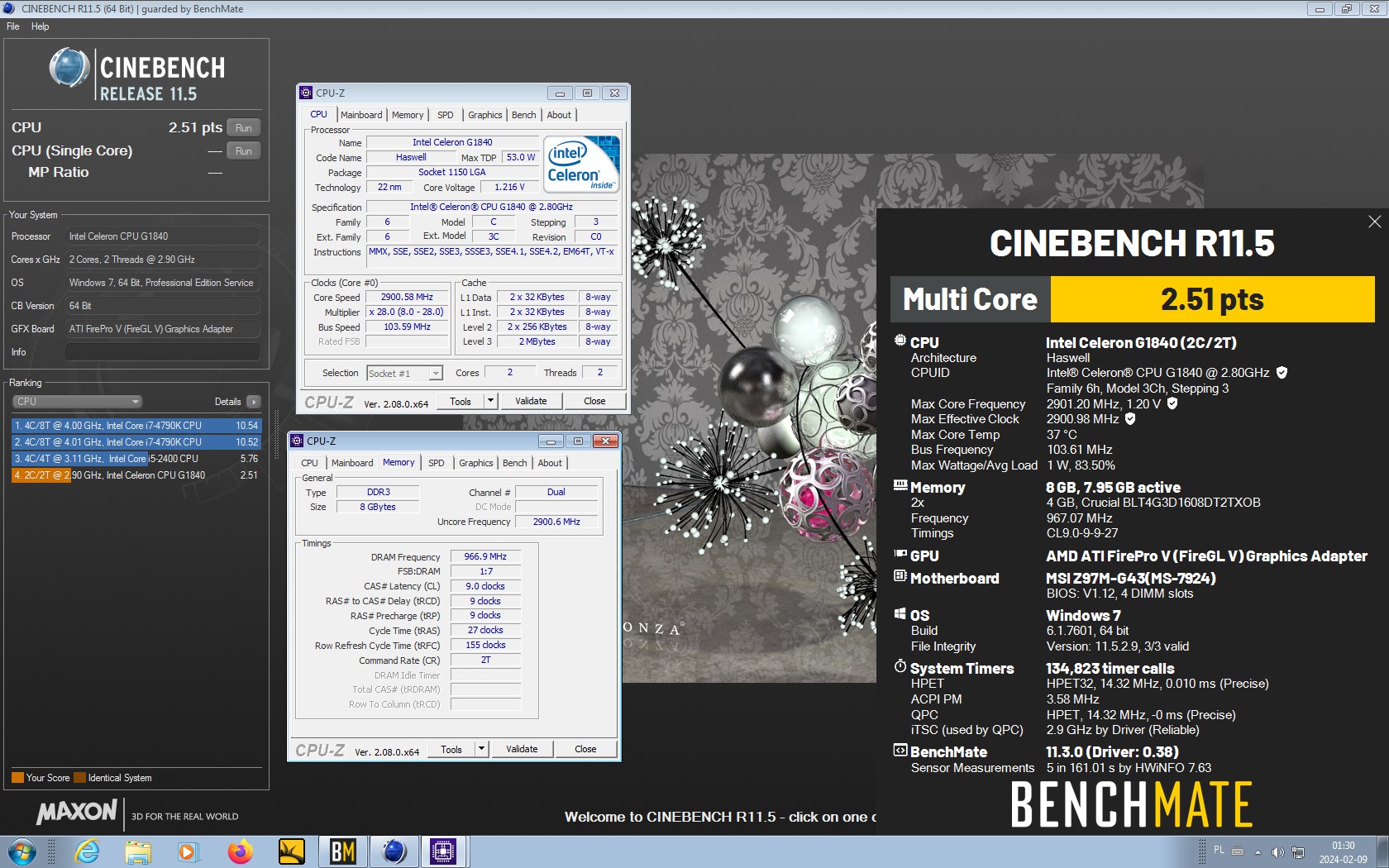
Task: Select ranking row 1 i7-4790K at 4.00 GHz
Action: point(136,426)
